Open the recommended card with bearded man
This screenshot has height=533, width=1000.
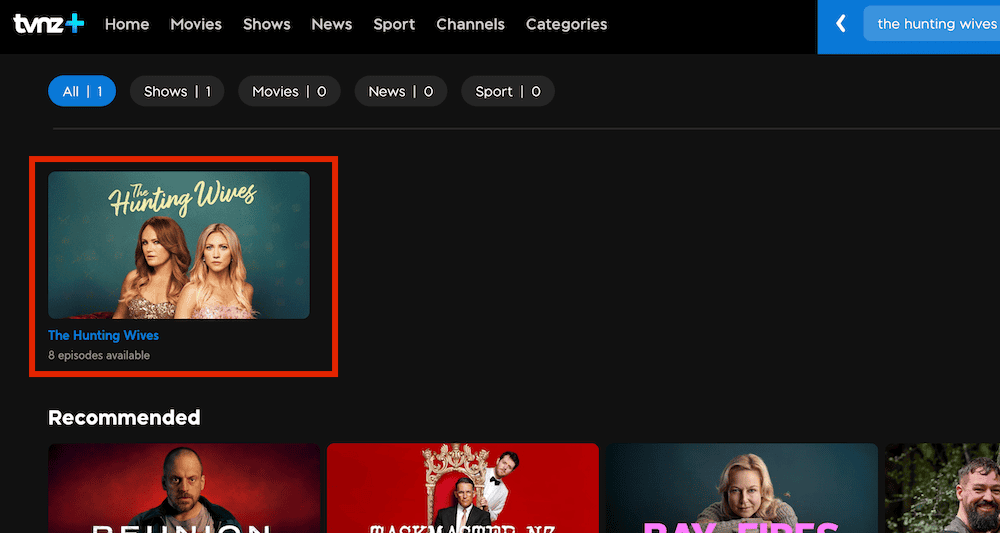pyautogui.click(x=943, y=488)
